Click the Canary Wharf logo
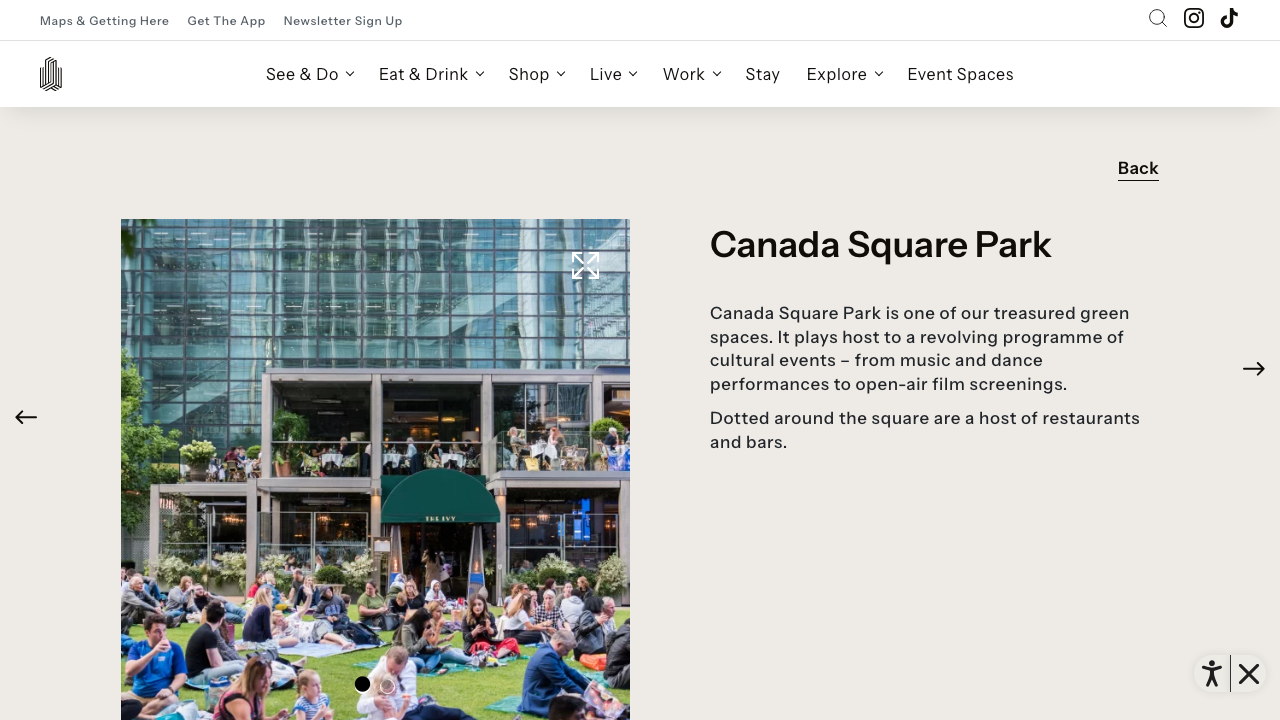Screen dimensions: 1280x720 click(x=51, y=74)
